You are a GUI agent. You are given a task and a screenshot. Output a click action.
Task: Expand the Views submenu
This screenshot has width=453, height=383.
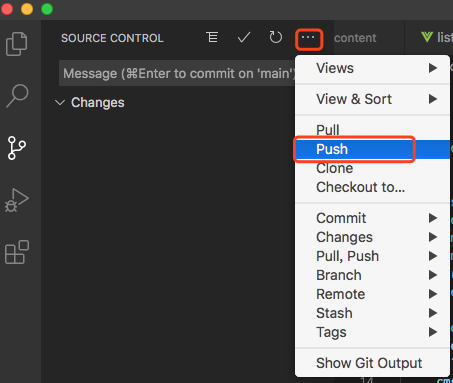(372, 68)
